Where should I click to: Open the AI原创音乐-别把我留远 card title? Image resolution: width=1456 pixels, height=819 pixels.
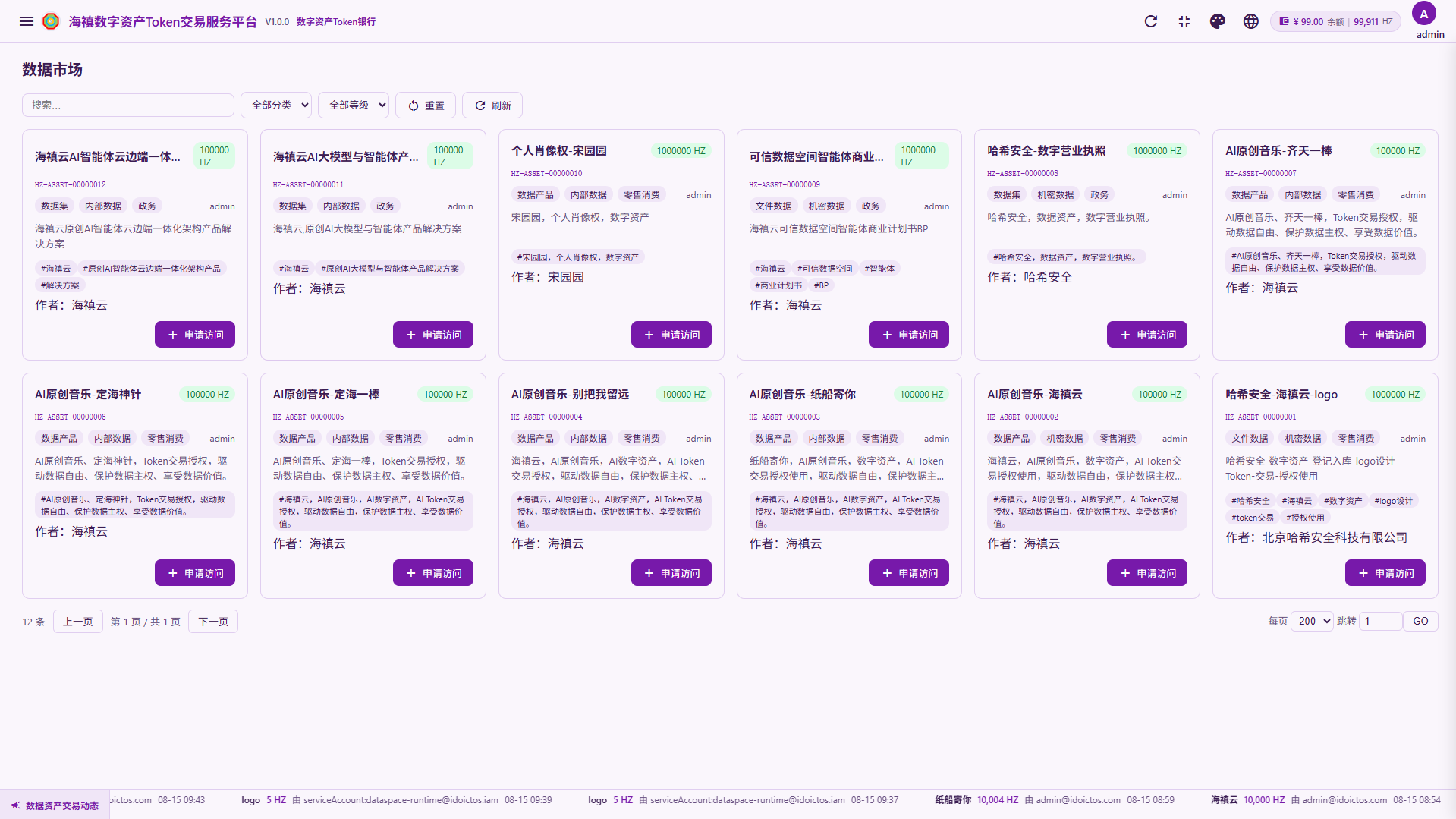pos(570,394)
